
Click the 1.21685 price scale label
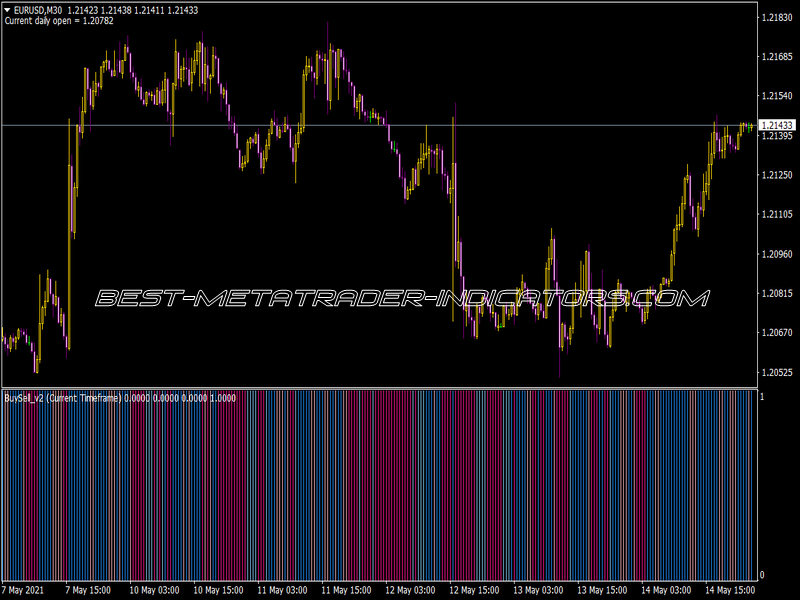point(777,56)
